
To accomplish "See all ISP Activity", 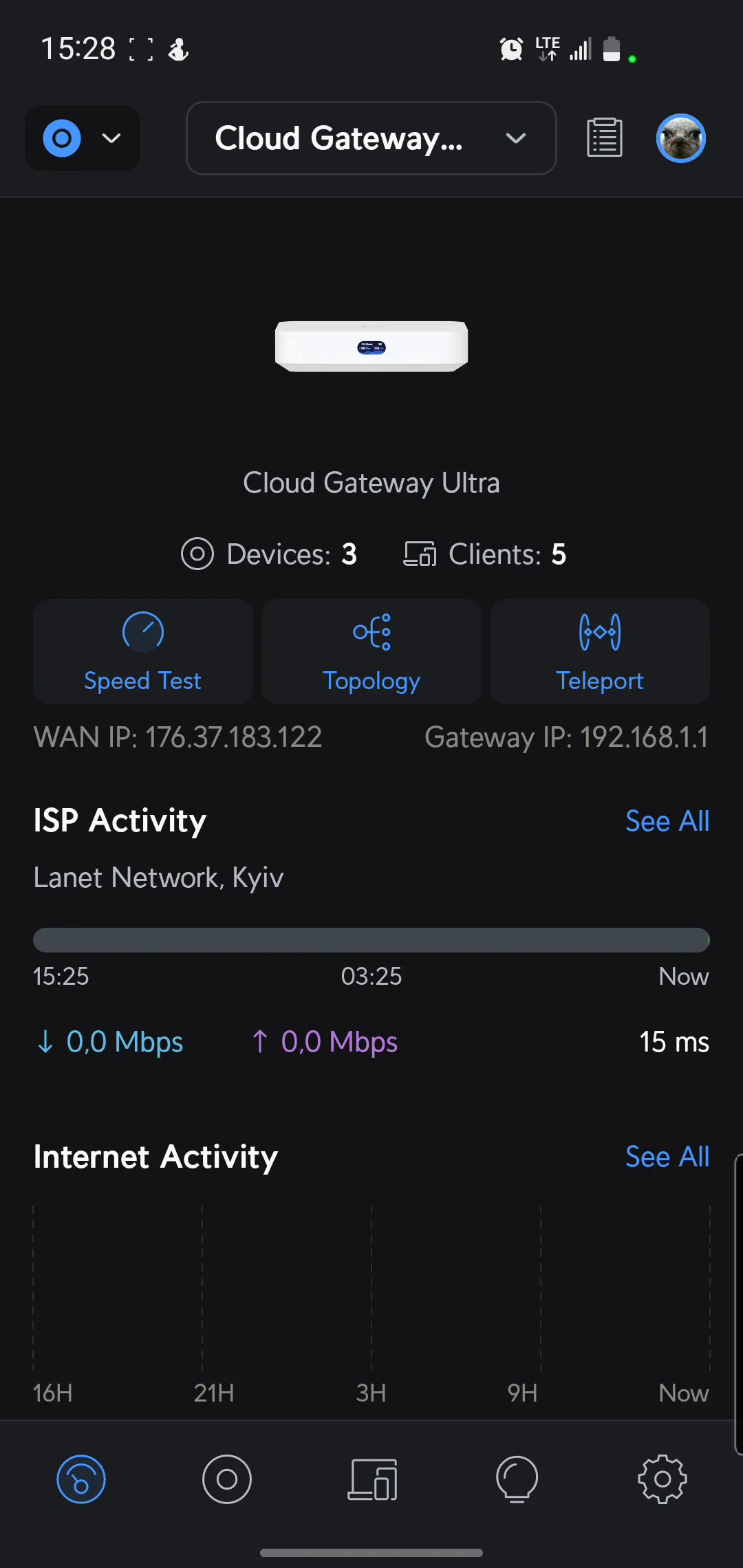I will 667,820.
